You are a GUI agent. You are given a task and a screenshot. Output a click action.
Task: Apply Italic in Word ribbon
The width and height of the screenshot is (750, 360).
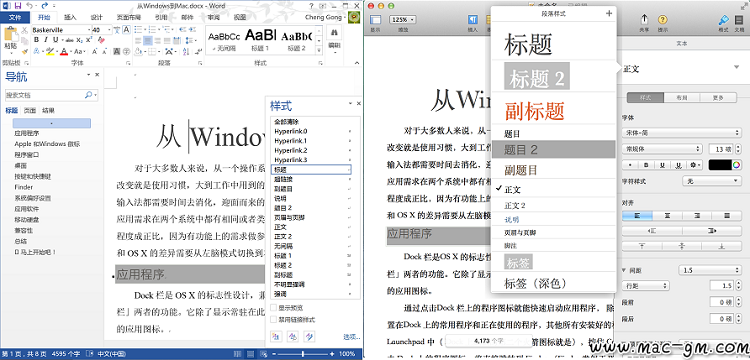pyautogui.click(x=45, y=40)
